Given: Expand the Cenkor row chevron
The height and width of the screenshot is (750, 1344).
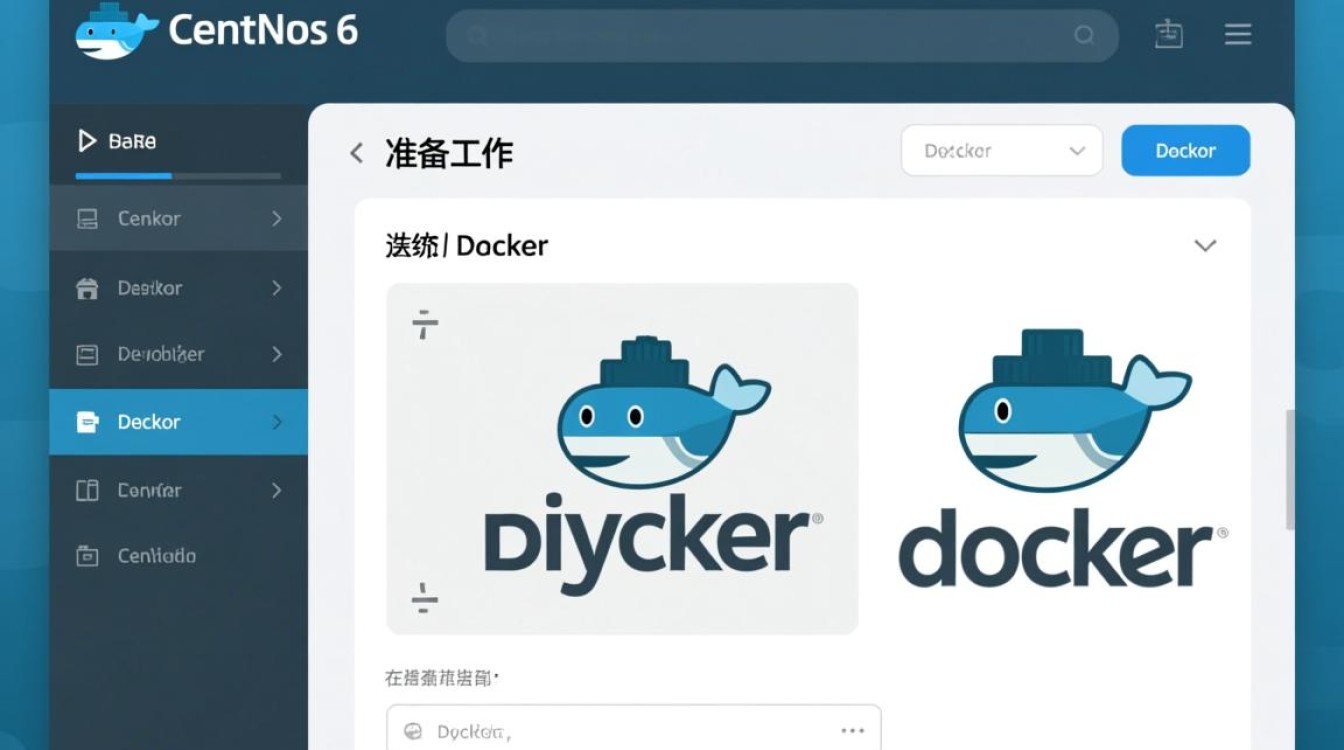Looking at the screenshot, I should (277, 218).
